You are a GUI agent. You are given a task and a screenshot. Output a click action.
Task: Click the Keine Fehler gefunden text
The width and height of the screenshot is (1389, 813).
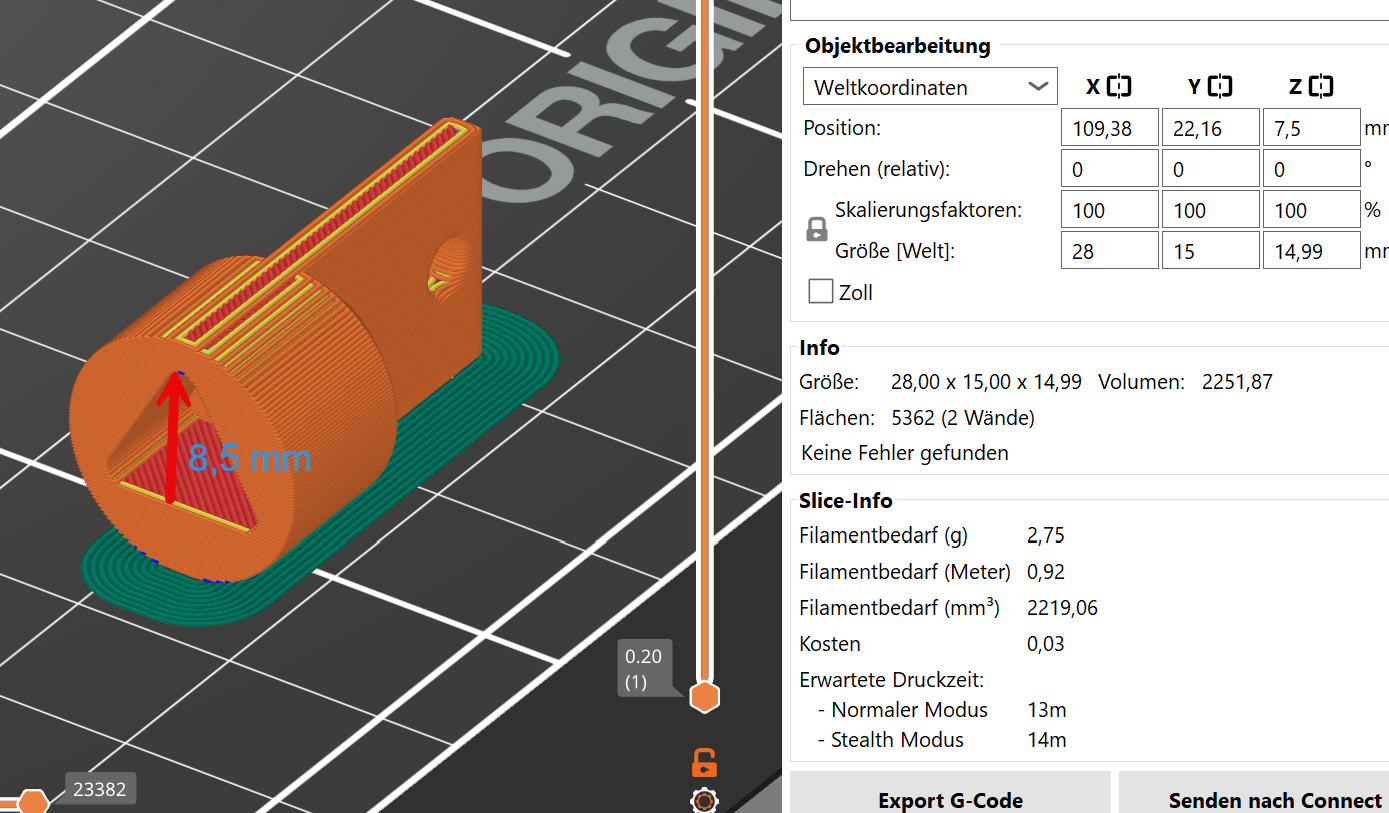coord(905,453)
